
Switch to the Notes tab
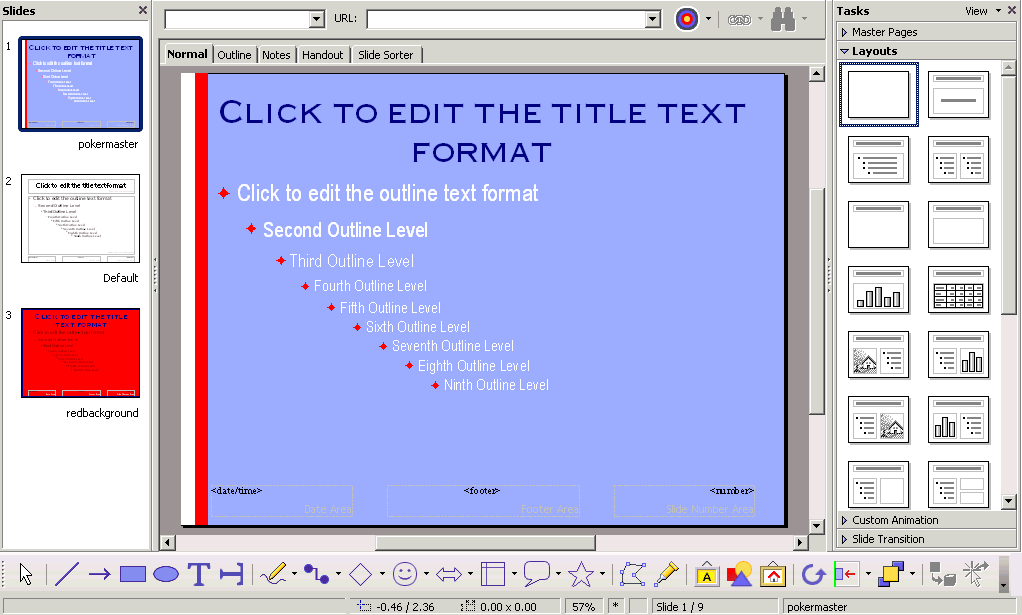[x=276, y=55]
